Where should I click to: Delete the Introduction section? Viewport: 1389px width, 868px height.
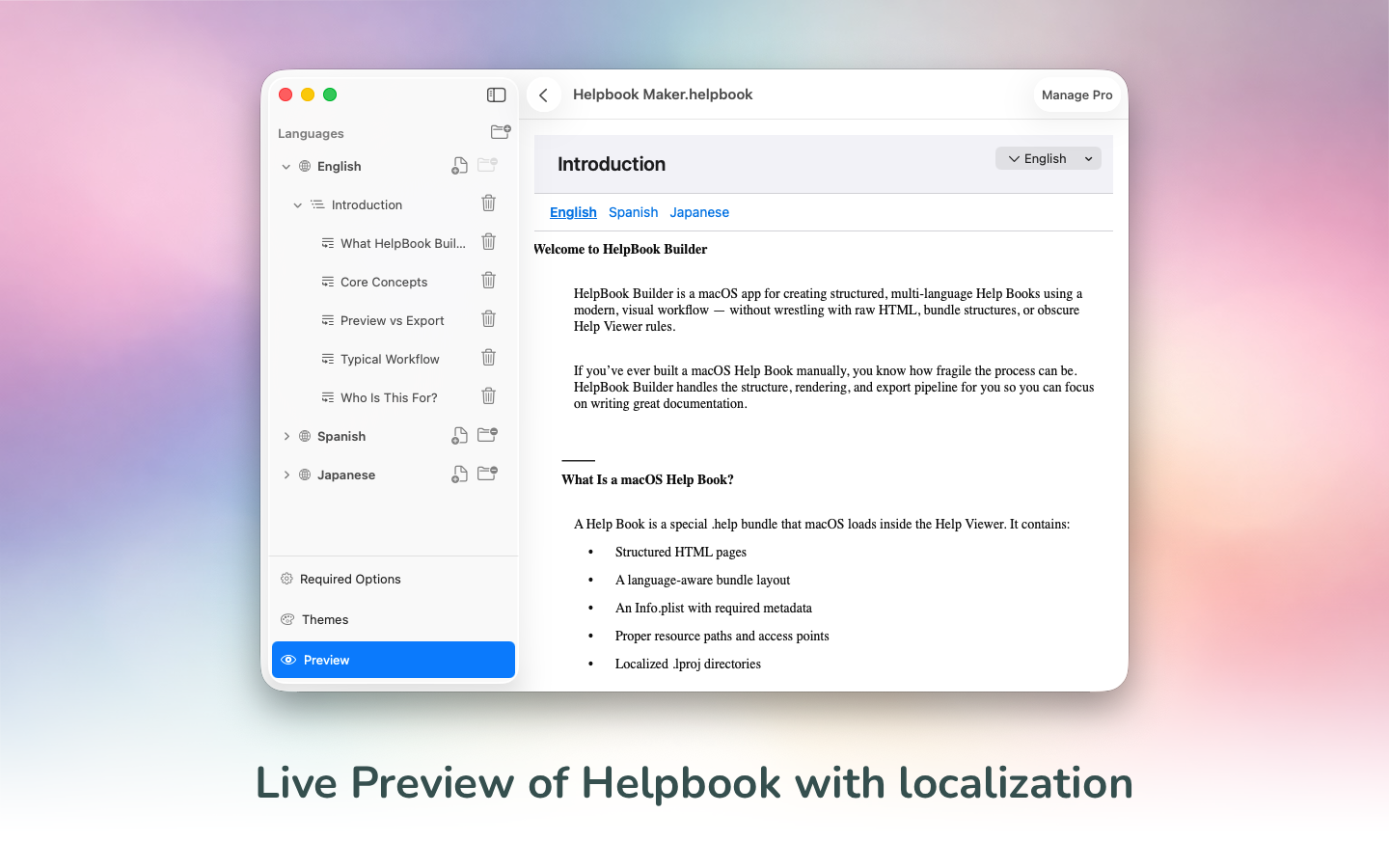click(x=488, y=203)
